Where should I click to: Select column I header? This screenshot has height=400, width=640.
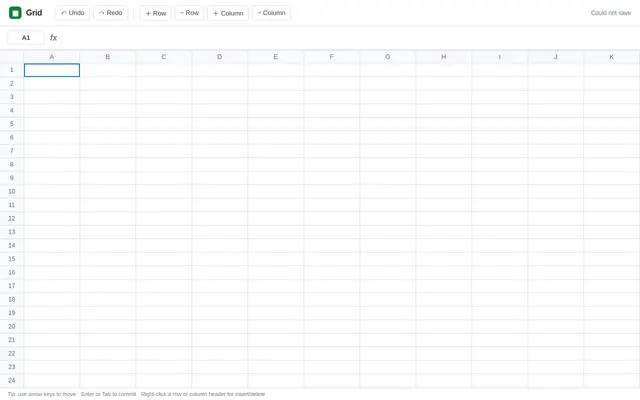pos(499,57)
